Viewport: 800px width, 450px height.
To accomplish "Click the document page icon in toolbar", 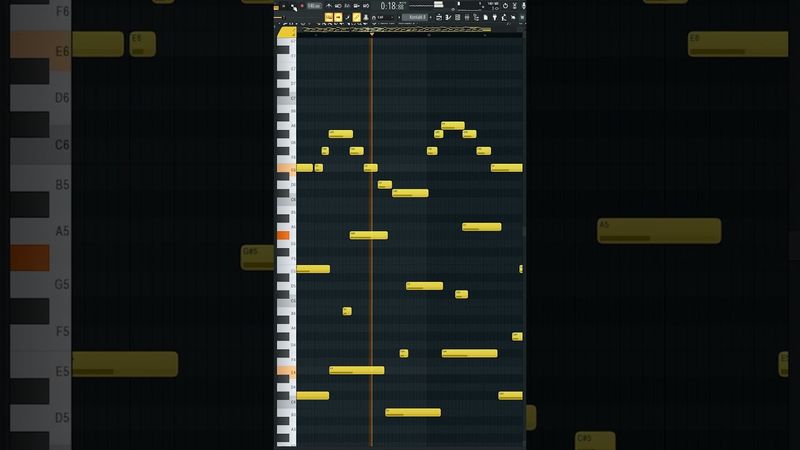I will tap(486, 17).
